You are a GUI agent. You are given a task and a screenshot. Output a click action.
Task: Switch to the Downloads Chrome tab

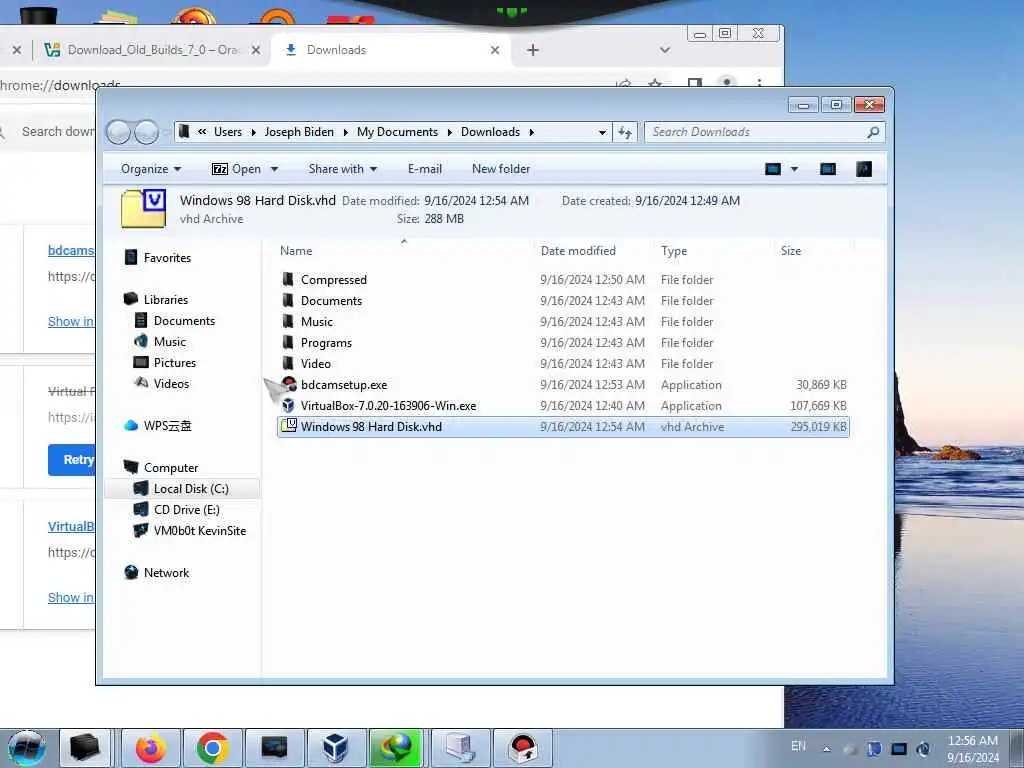(390, 50)
